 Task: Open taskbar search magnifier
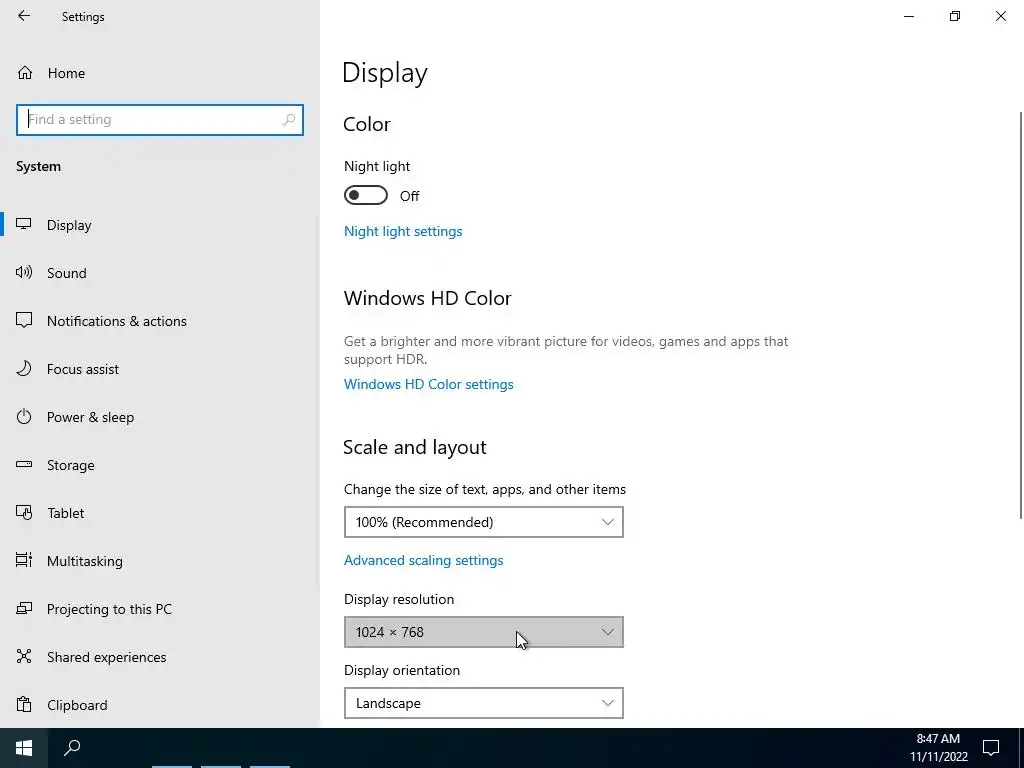(x=72, y=748)
